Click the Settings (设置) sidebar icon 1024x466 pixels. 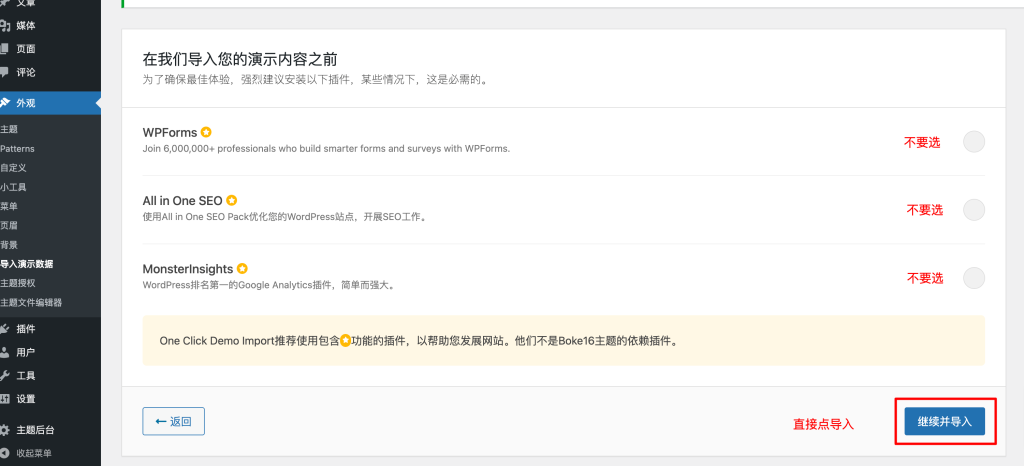(x=5, y=399)
